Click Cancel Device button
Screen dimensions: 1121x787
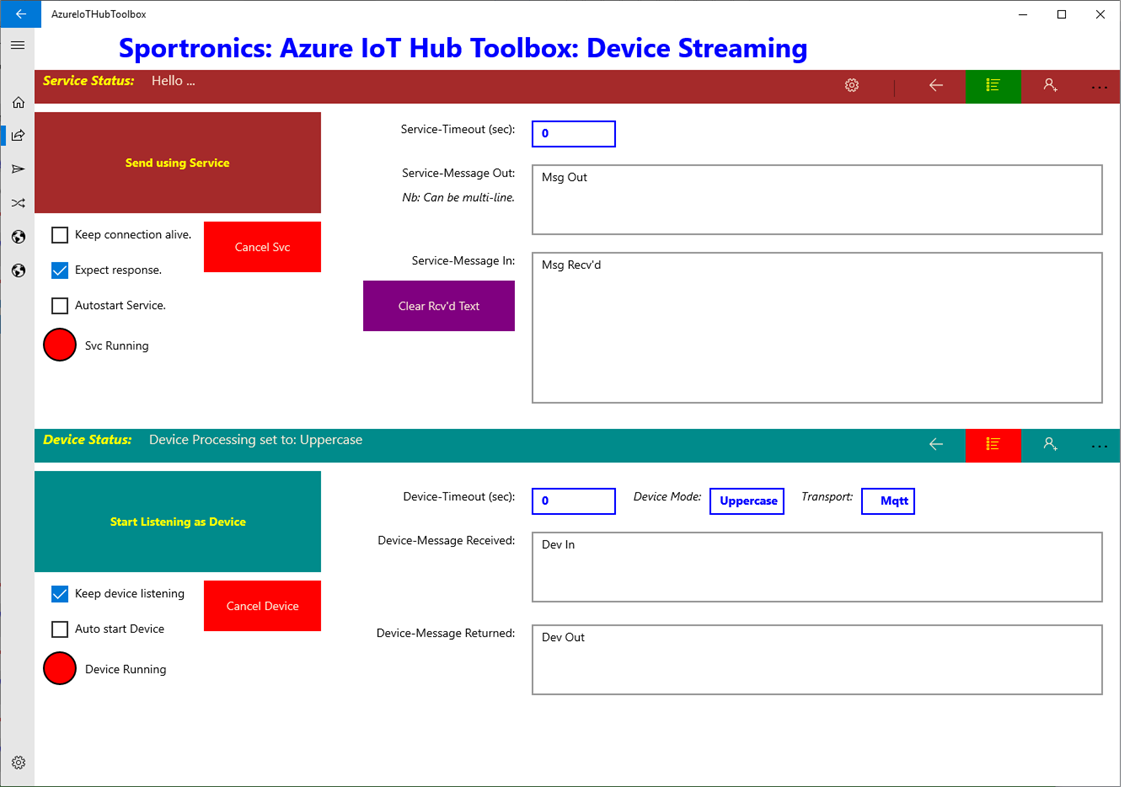tap(262, 605)
